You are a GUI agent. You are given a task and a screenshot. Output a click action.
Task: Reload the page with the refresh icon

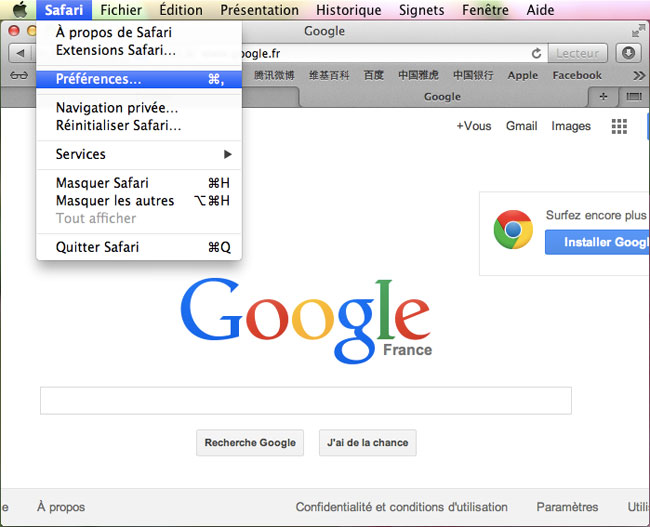[x=536, y=53]
